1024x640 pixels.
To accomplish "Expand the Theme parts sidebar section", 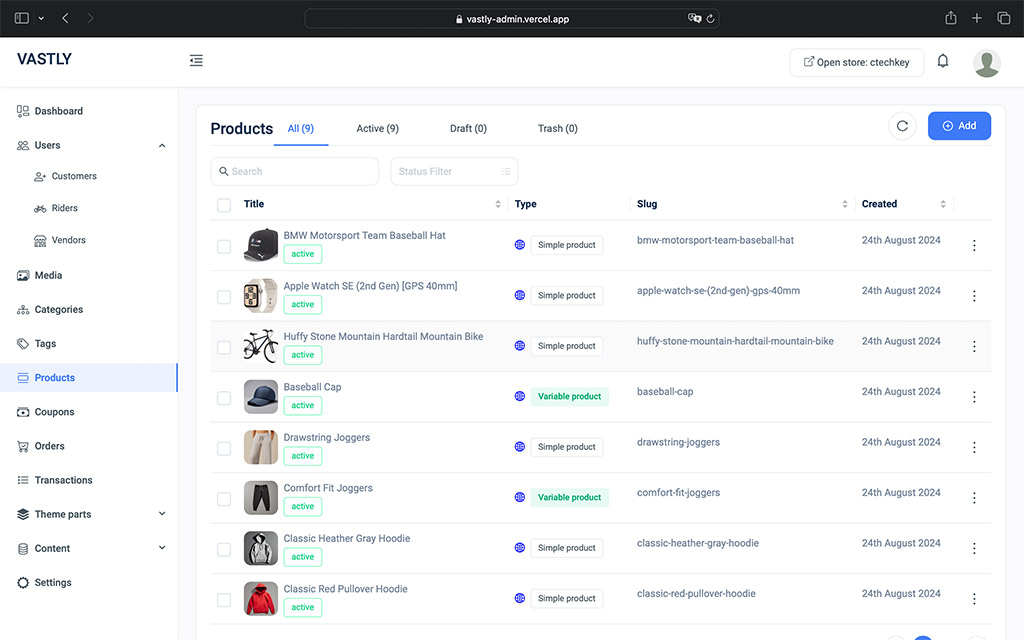I will coord(162,514).
